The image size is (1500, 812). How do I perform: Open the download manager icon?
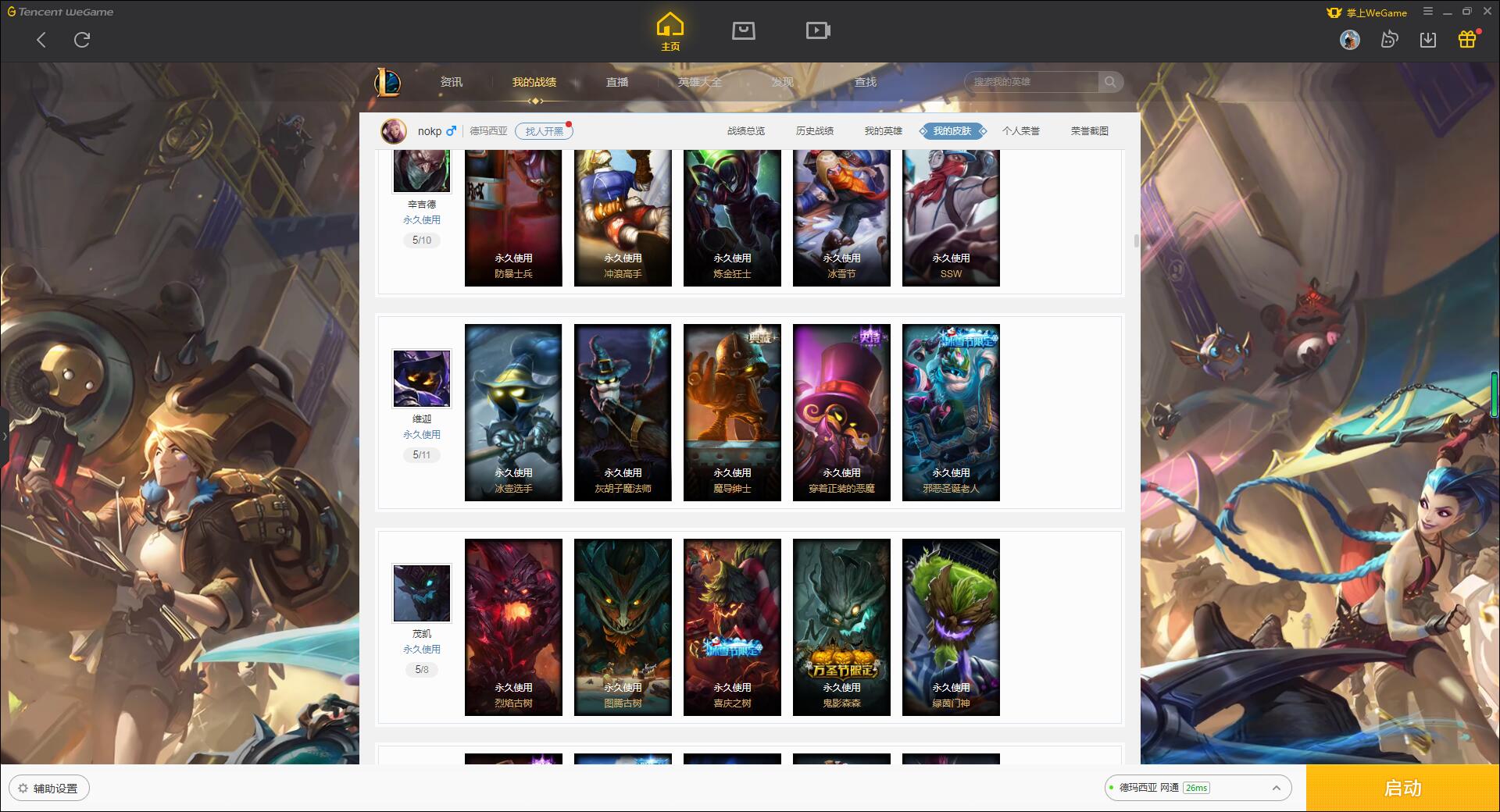[1428, 40]
